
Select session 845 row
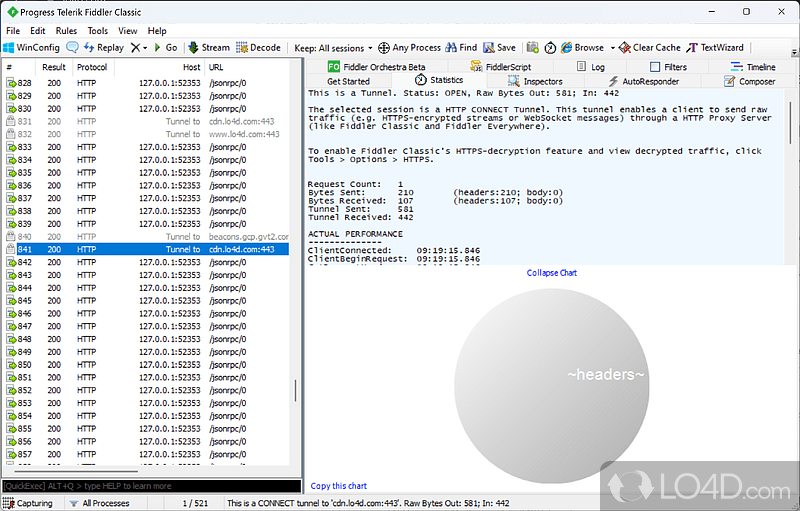pos(146,301)
